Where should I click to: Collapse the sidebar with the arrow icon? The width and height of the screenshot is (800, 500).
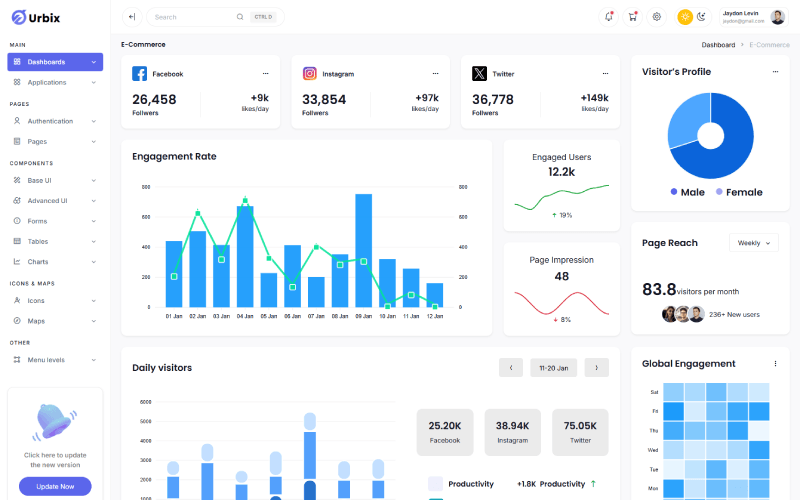click(x=132, y=17)
